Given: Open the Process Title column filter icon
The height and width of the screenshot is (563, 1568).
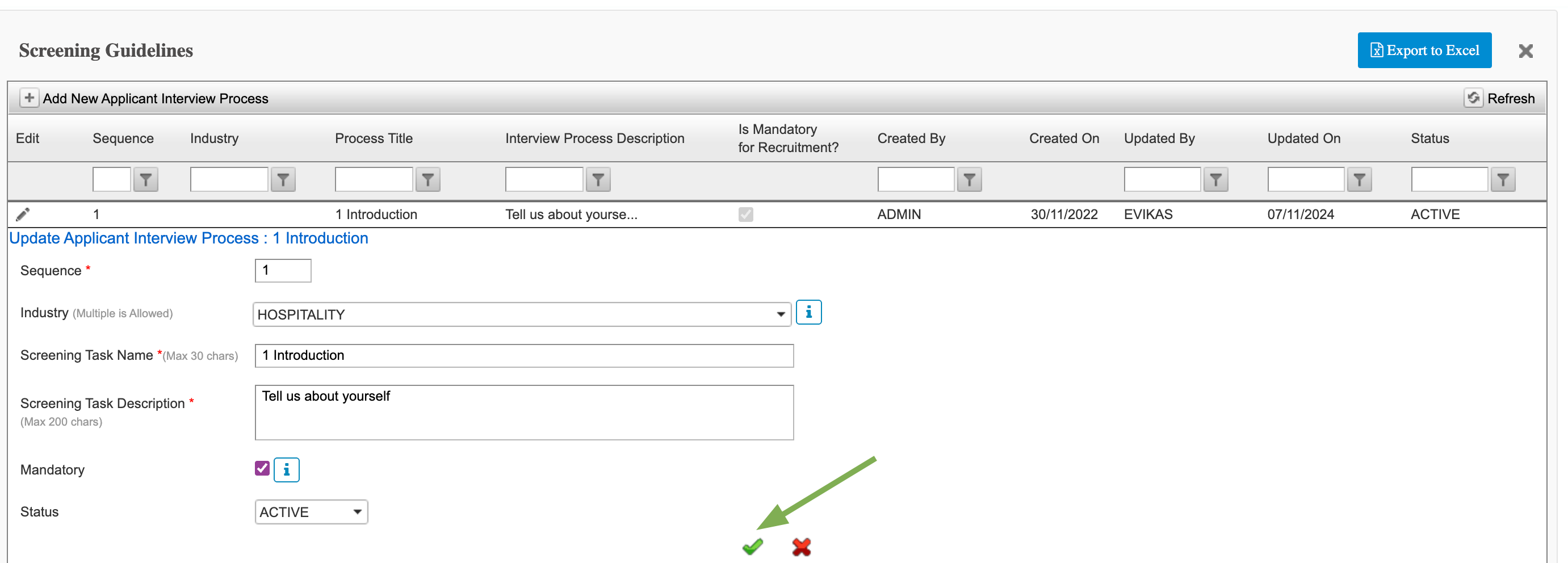Looking at the screenshot, I should tap(428, 179).
